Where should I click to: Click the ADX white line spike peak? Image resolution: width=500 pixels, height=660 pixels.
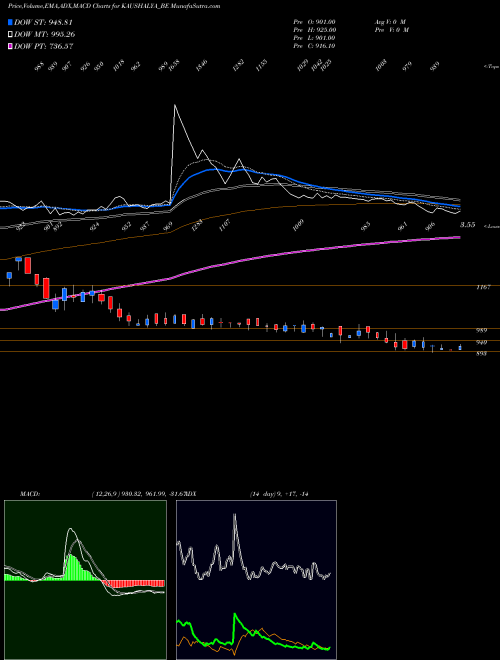(234, 514)
